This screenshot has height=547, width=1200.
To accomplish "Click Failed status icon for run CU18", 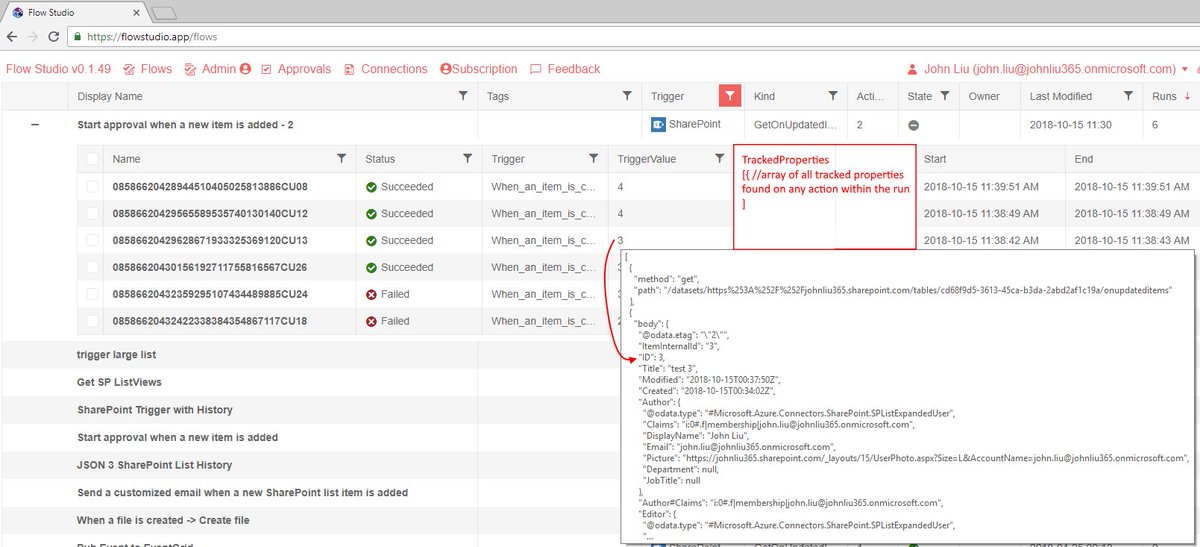I will [x=371, y=322].
